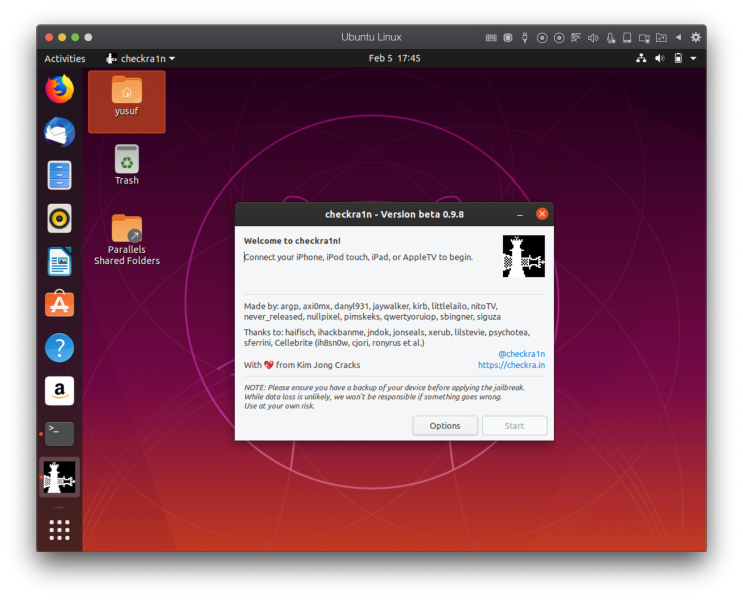Open LibreOffice Writer from the dock
Image resolution: width=743 pixels, height=600 pixels.
59,261
